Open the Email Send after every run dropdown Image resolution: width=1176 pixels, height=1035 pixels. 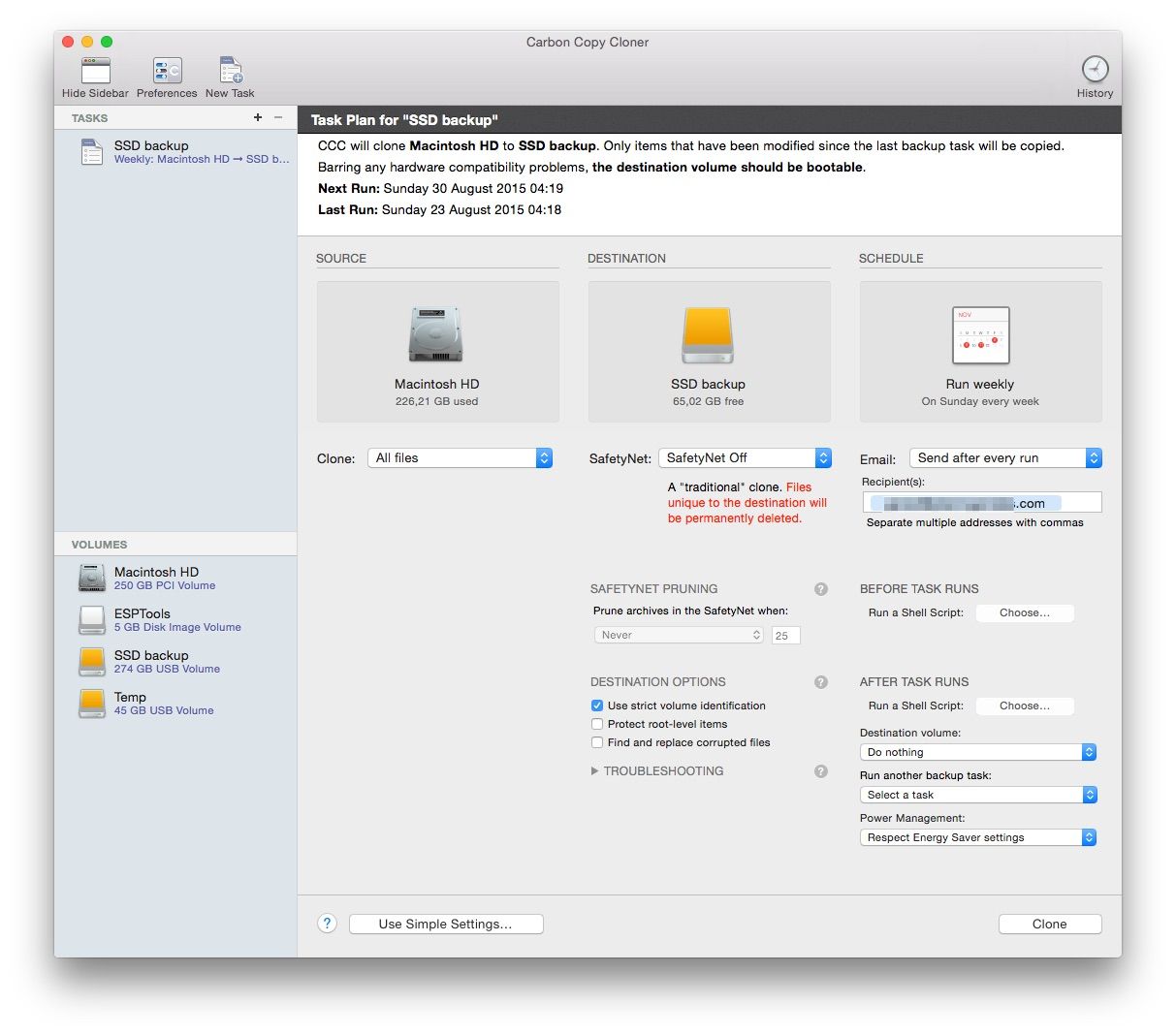[x=1005, y=458]
